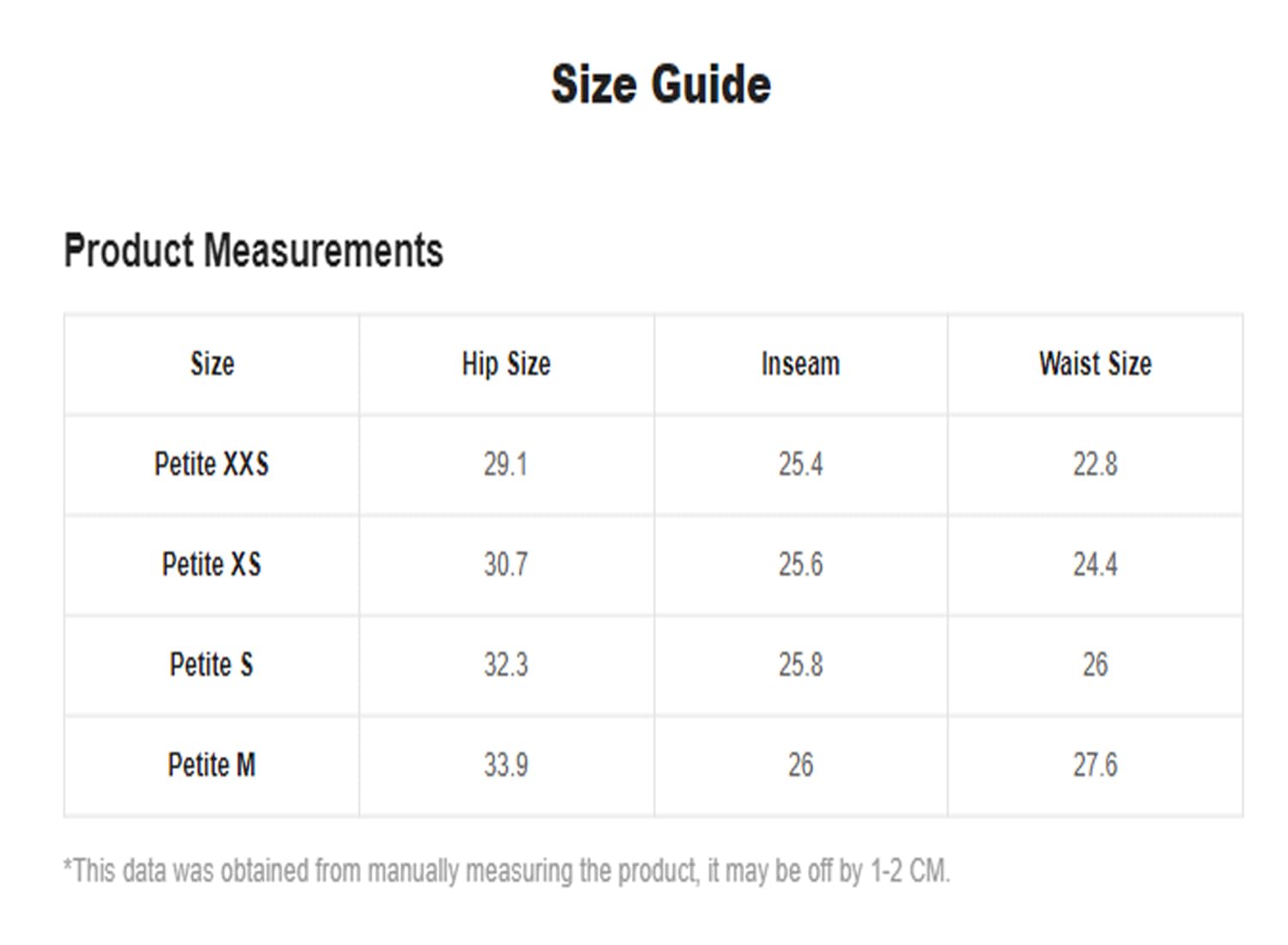Image resolution: width=1288 pixels, height=945 pixels.
Task: Click the 29.1 hip size value
Action: click(x=506, y=465)
